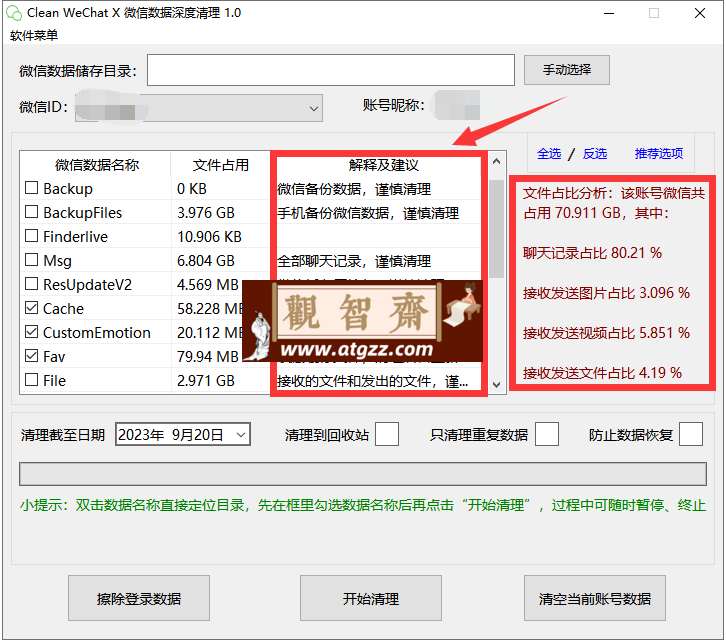726x642 pixels.
Task: Enable 清理到回收站 checkbox
Action: coord(387,434)
